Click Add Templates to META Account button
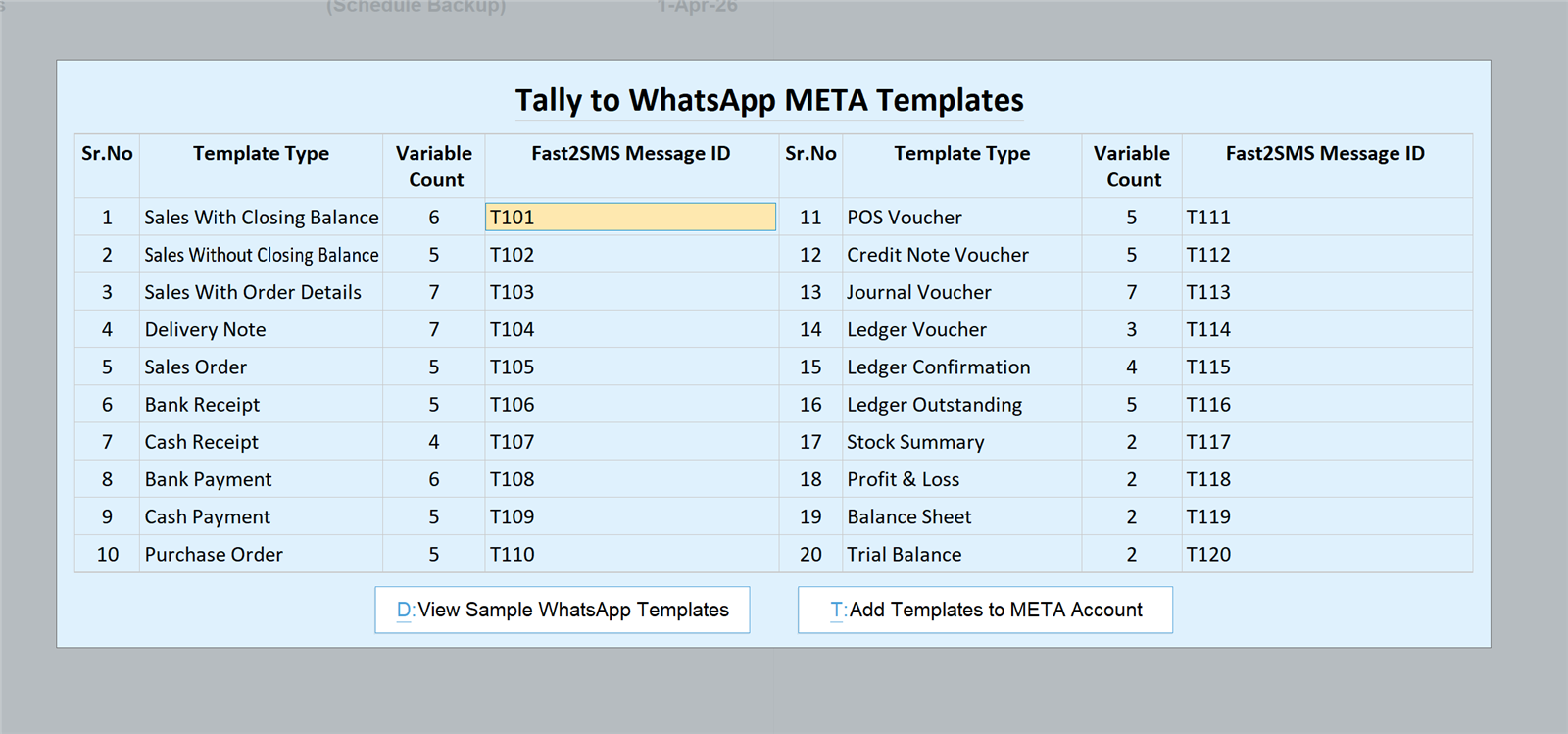 point(985,610)
